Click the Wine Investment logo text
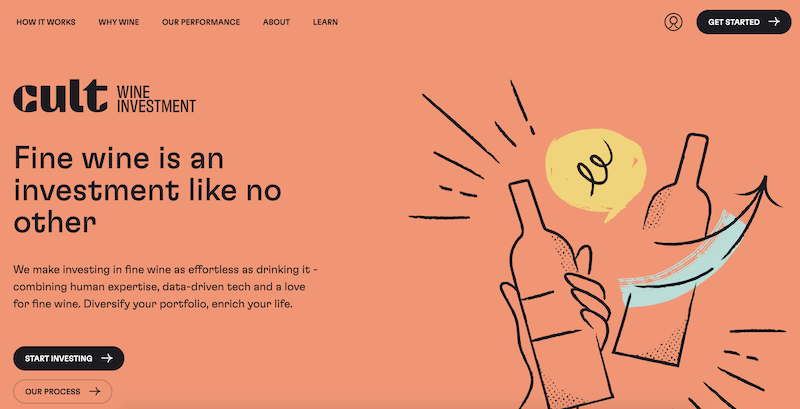The width and height of the screenshot is (800, 409). pyautogui.click(x=156, y=99)
